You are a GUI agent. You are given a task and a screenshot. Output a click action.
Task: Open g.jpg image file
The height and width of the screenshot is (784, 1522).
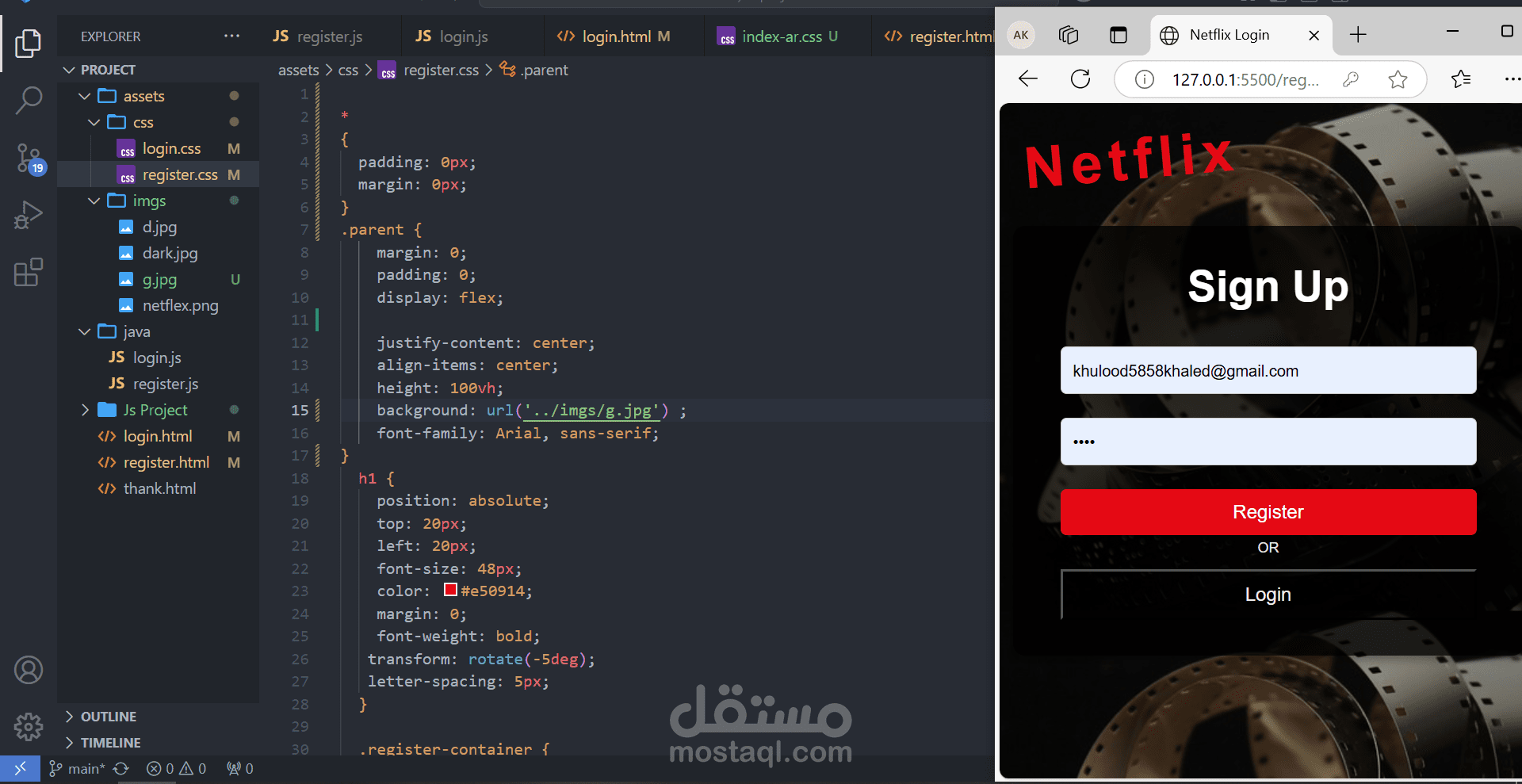[159, 279]
